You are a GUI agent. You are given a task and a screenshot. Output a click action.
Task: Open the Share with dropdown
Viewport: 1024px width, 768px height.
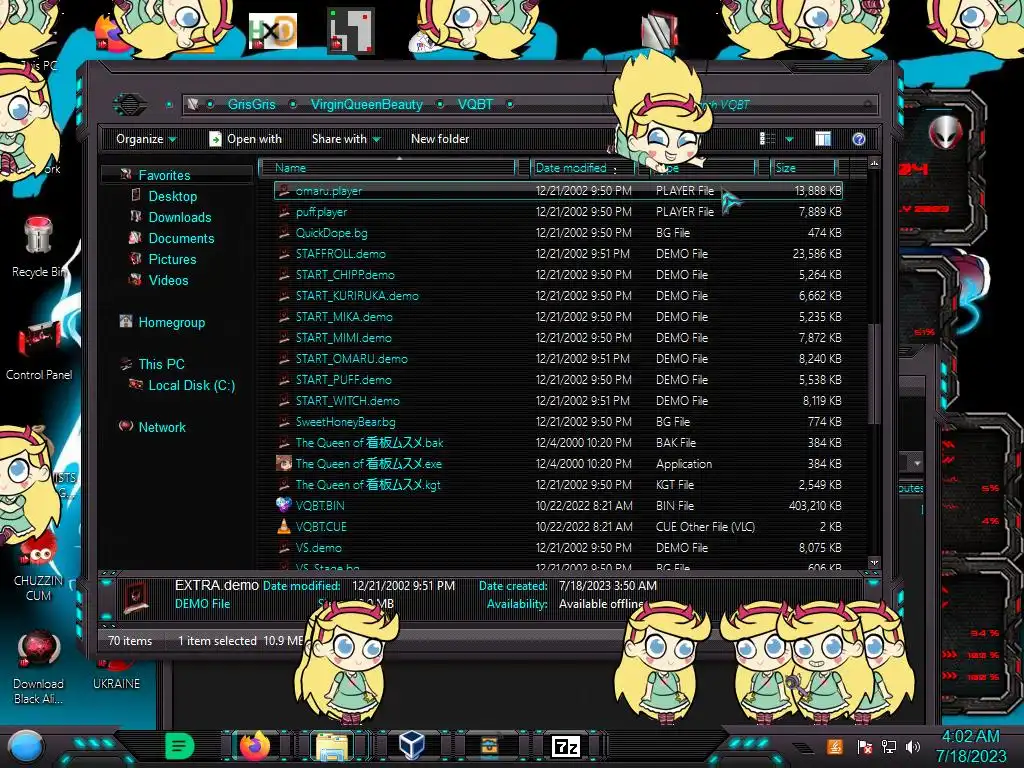coord(346,139)
